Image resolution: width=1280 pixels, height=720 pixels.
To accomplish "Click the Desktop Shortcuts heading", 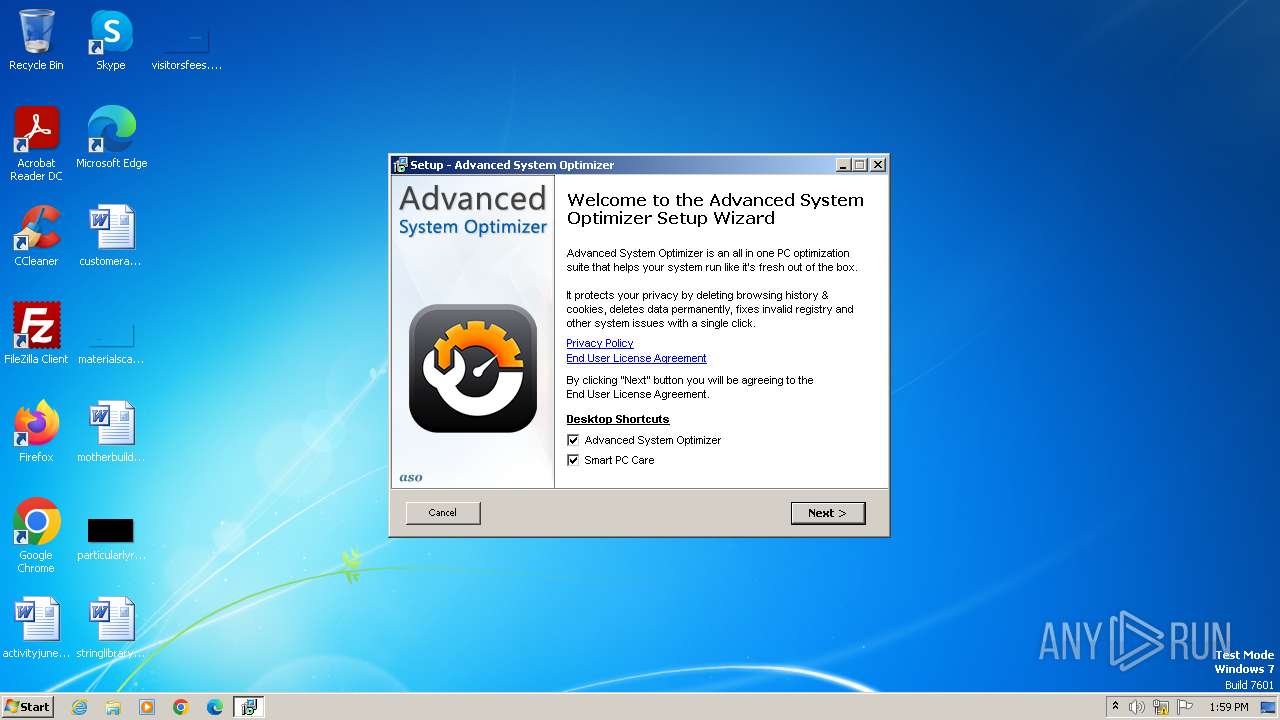I will [618, 419].
